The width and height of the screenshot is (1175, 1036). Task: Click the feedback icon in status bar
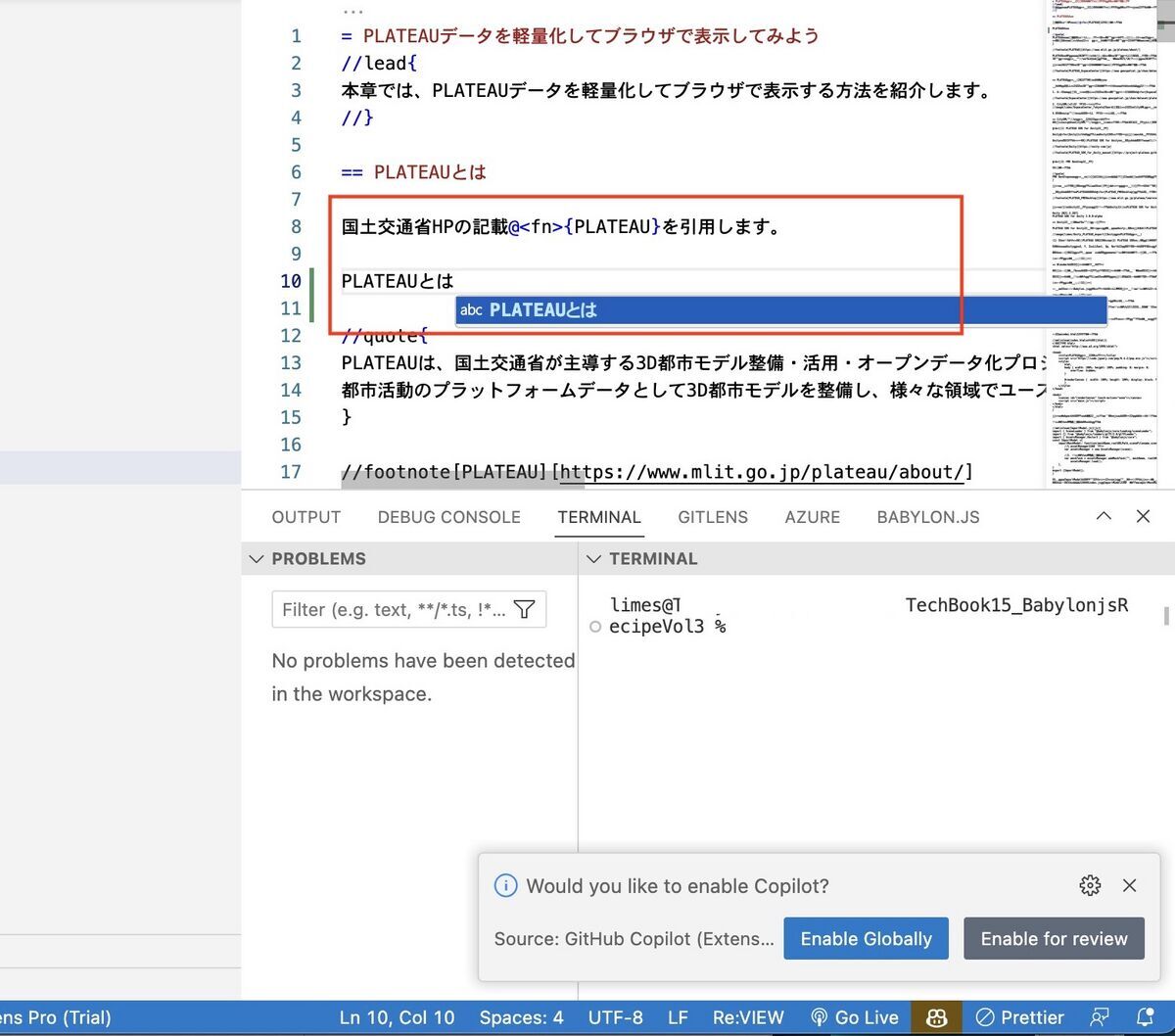coord(1101,1017)
